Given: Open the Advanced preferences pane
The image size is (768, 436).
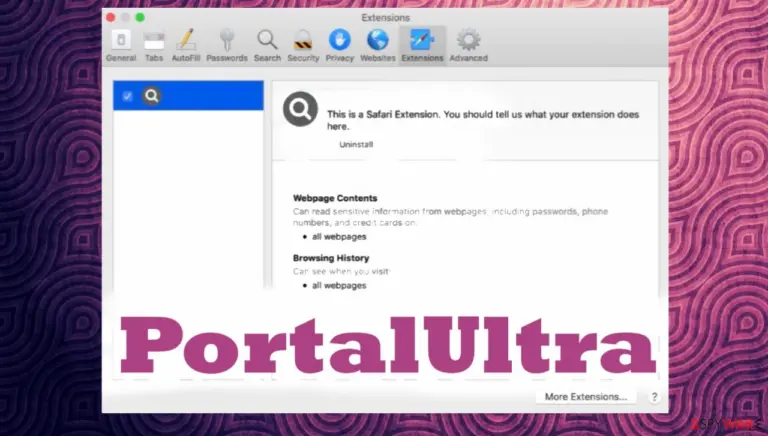Looking at the screenshot, I should coord(469,46).
